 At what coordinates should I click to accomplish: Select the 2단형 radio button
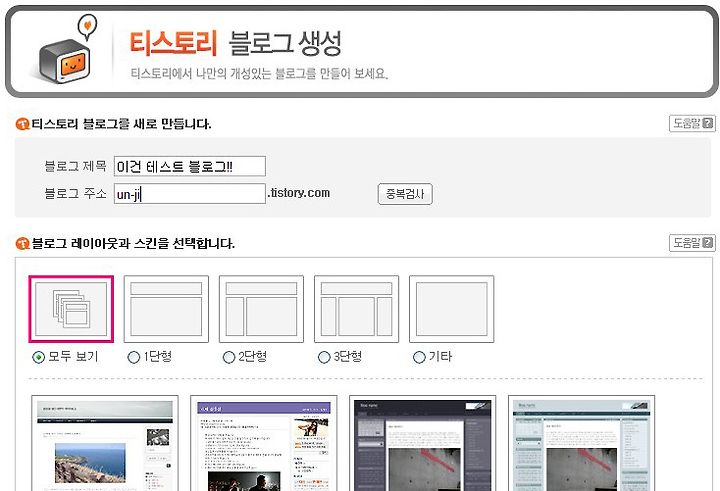tap(229, 357)
